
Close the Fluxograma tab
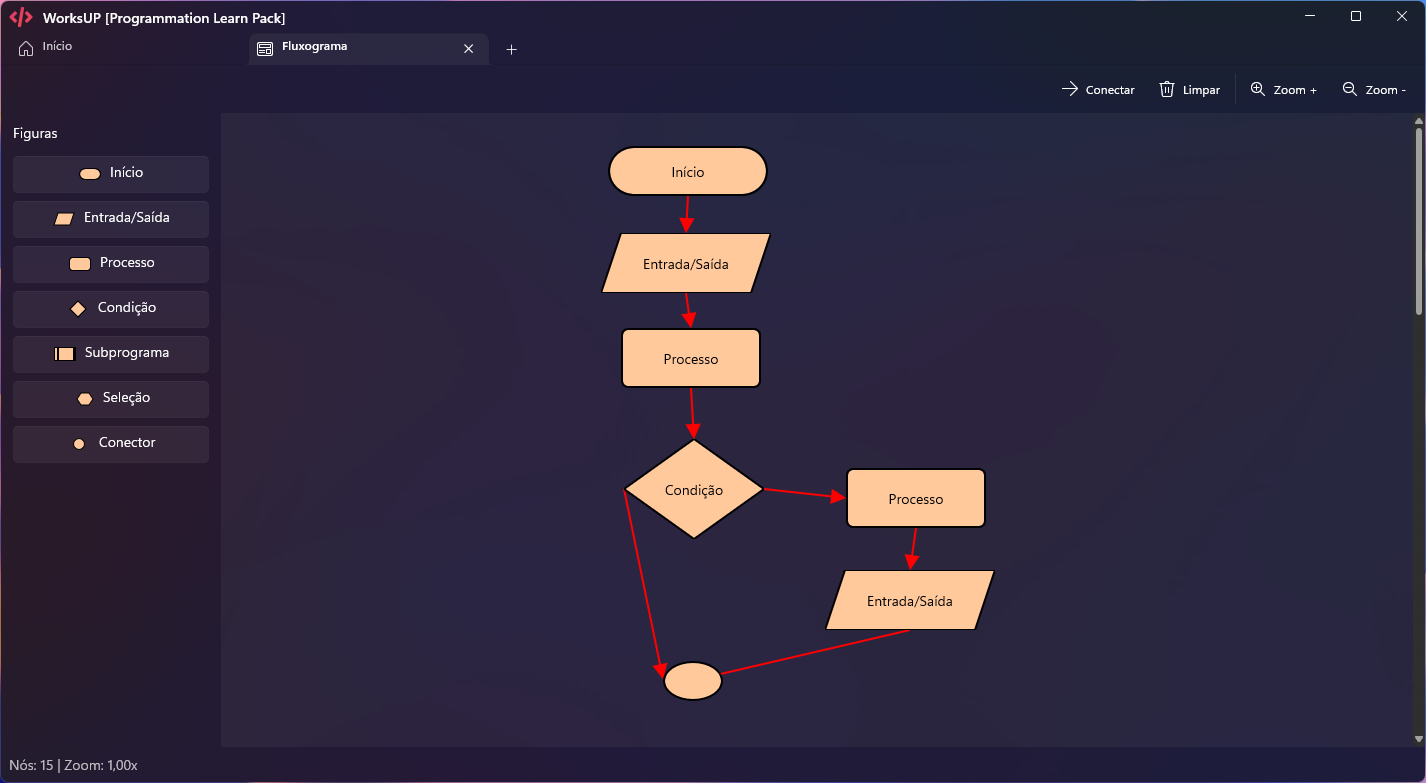pyautogui.click(x=468, y=49)
